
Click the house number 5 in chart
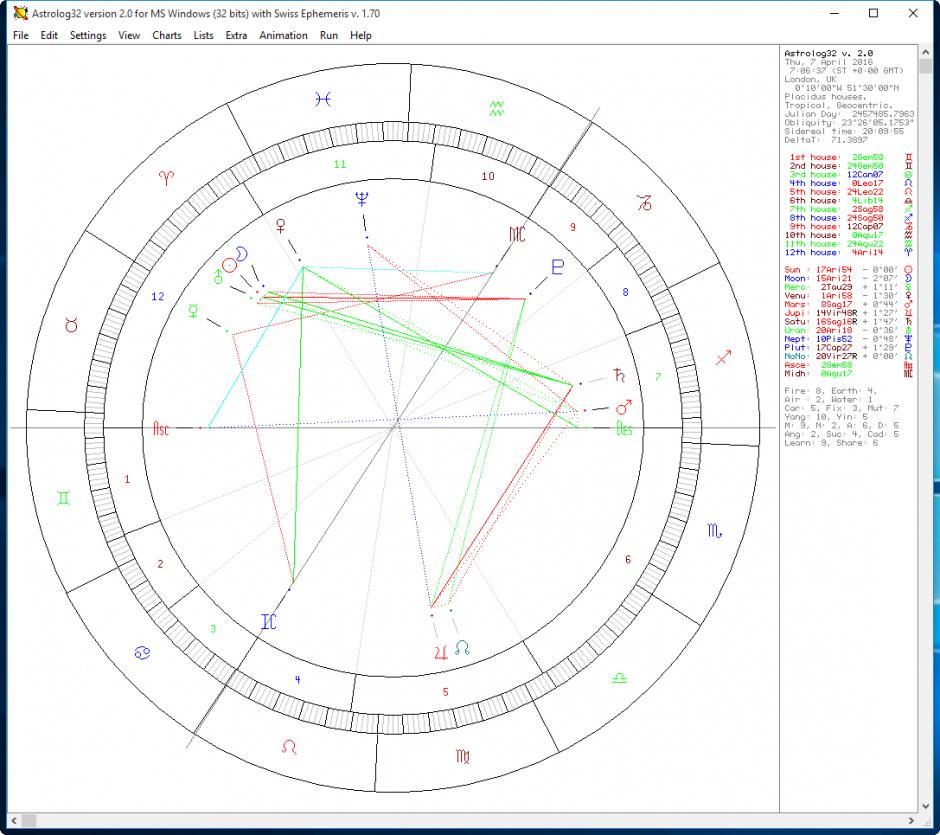click(x=445, y=692)
